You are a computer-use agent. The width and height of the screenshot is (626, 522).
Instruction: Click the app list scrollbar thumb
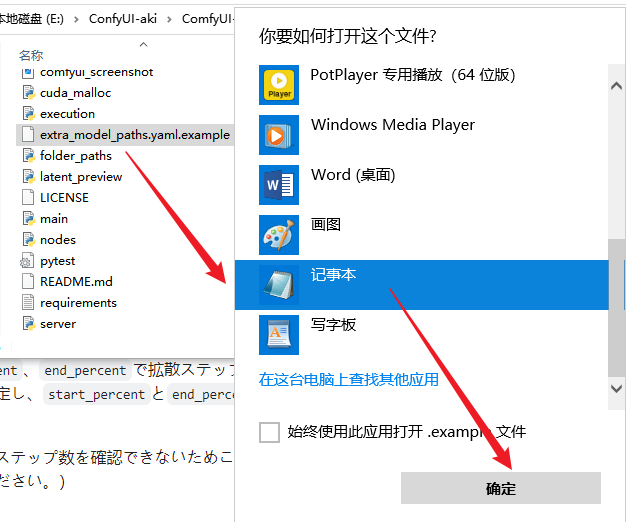click(616, 308)
